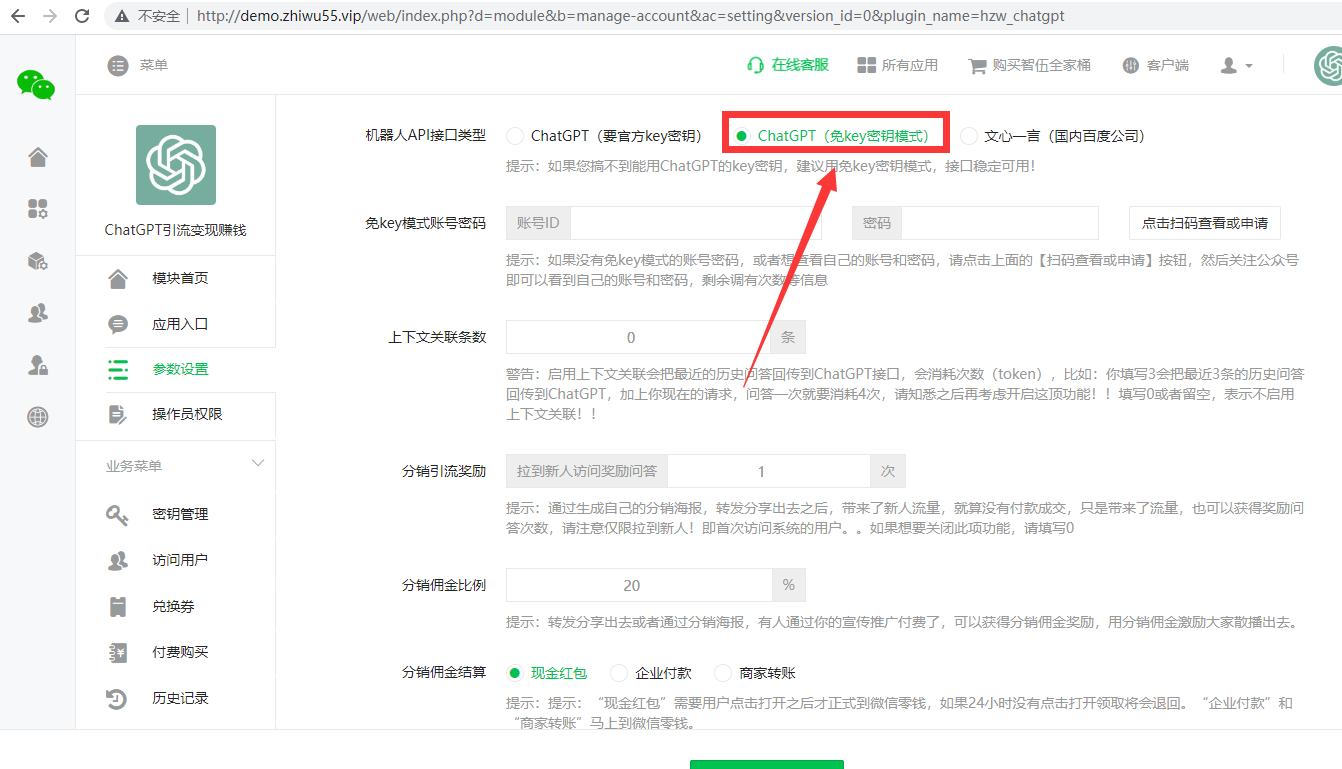Open 操作员权限 menu item

(x=187, y=414)
